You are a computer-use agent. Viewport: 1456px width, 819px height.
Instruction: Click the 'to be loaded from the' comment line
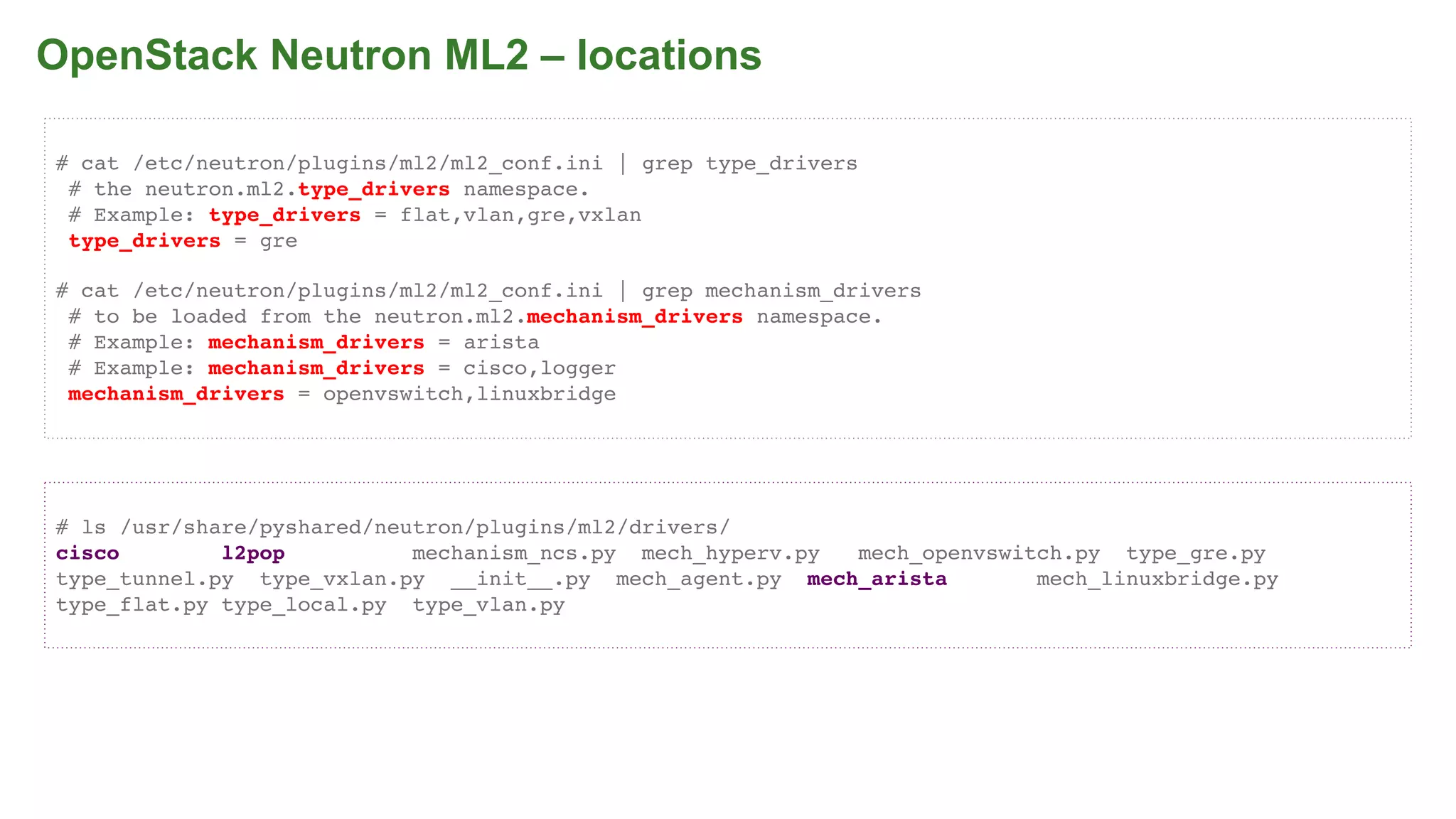[x=475, y=316]
